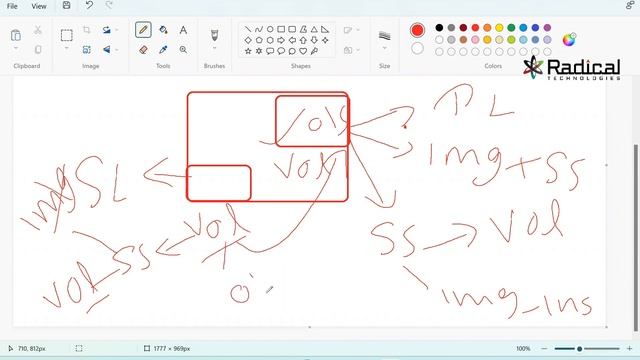This screenshot has height=360, width=640.
Task: Expand the Paste options arrow
Action: click(x=16, y=49)
